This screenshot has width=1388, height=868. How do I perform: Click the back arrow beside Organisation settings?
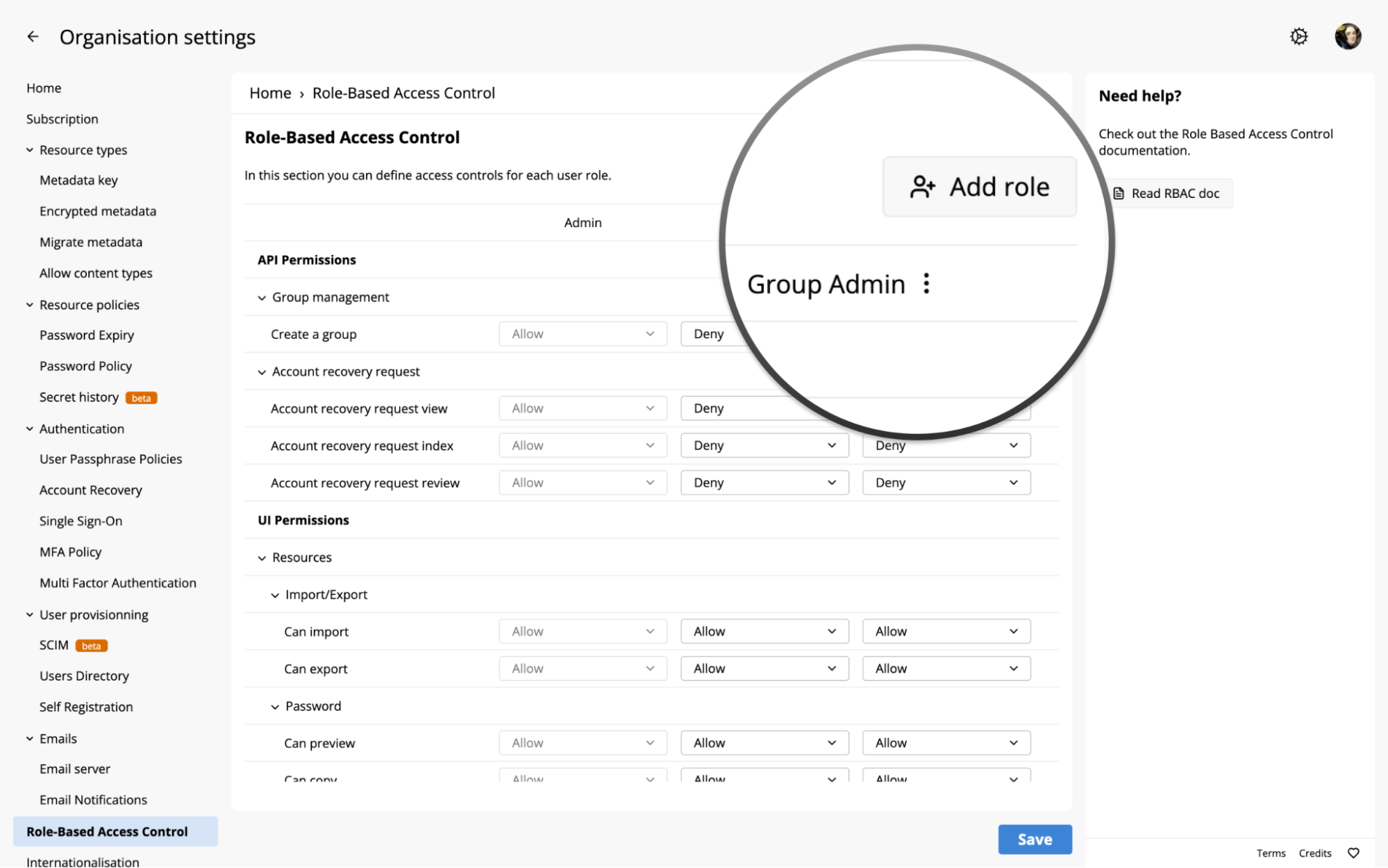[33, 37]
